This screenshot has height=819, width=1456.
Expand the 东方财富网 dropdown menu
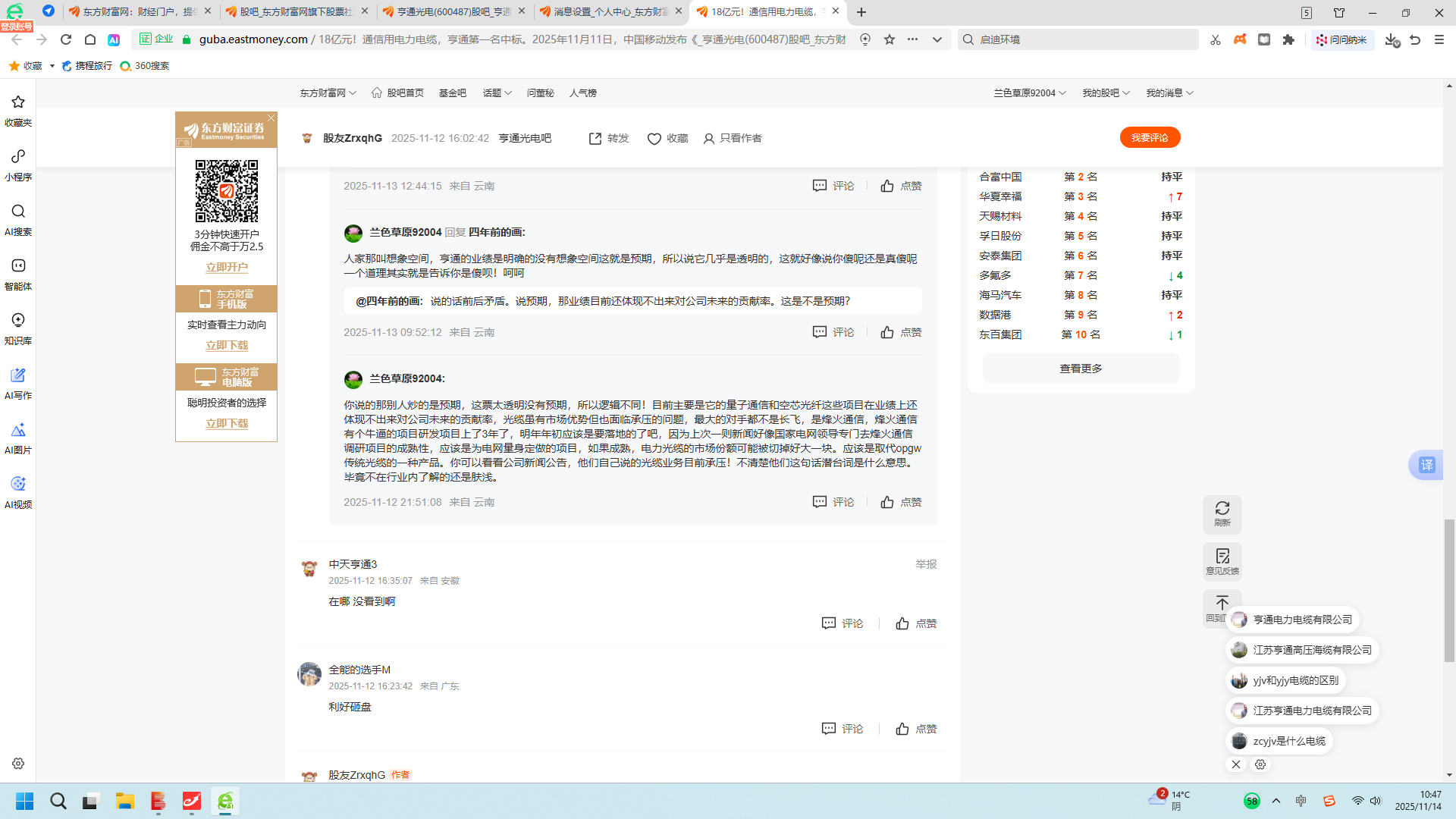328,93
